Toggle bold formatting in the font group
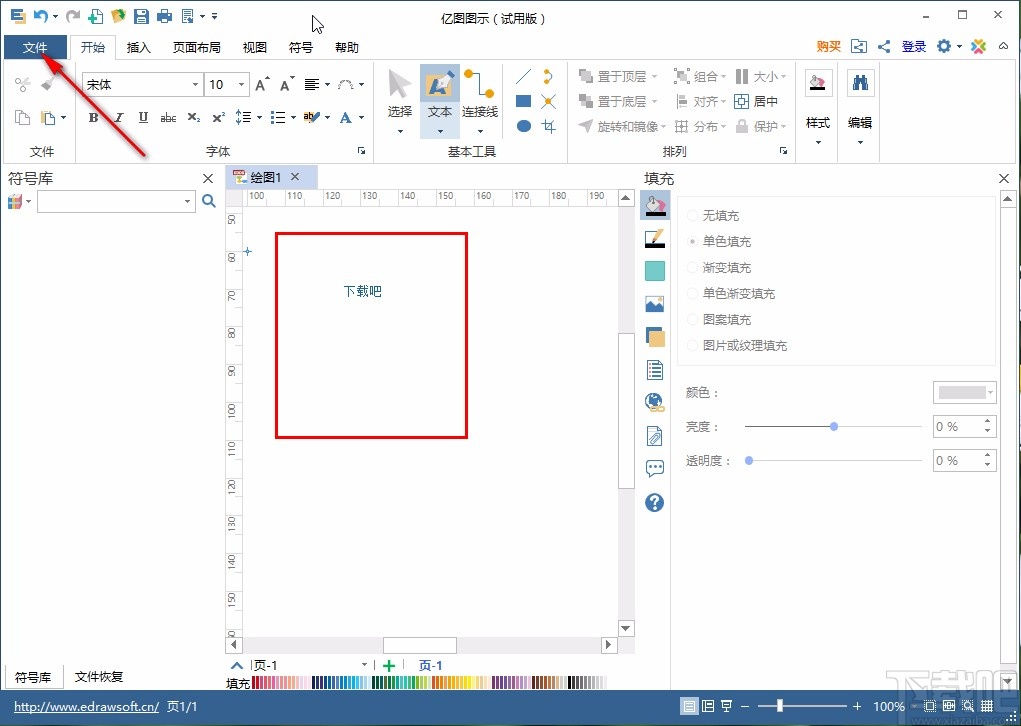The width and height of the screenshot is (1021, 726). point(92,117)
